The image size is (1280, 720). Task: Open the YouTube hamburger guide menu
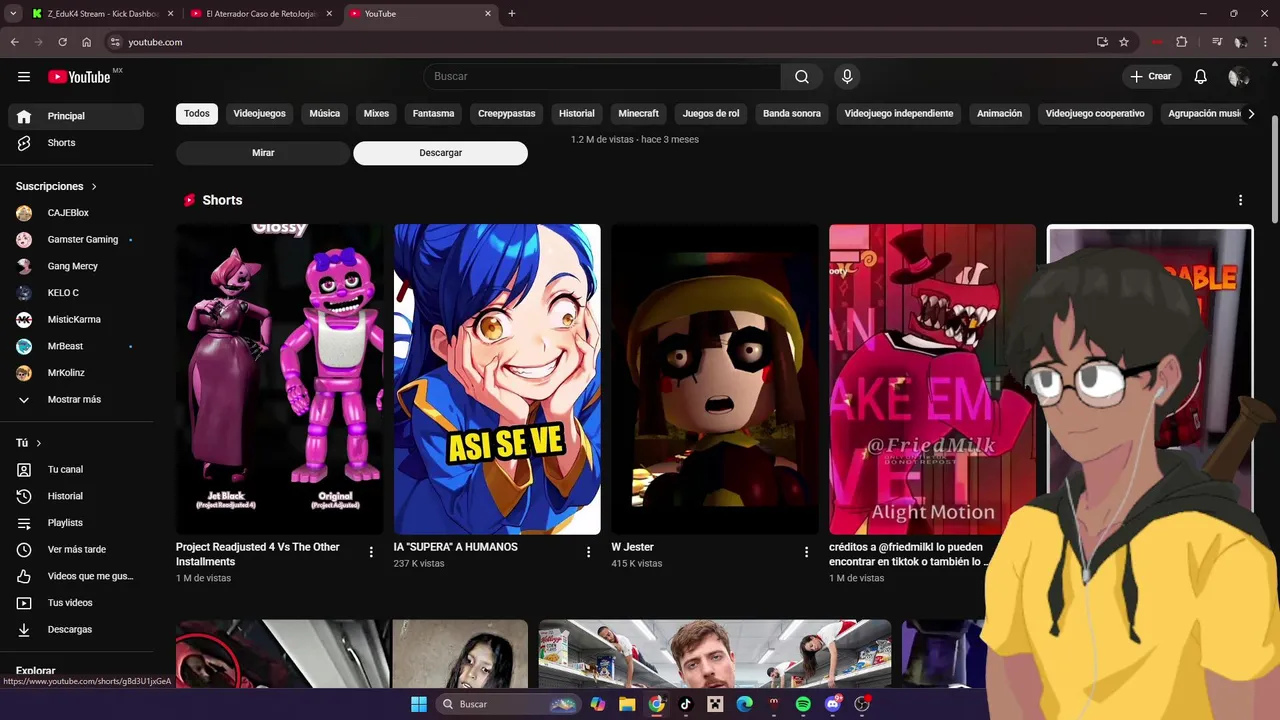coord(24,77)
